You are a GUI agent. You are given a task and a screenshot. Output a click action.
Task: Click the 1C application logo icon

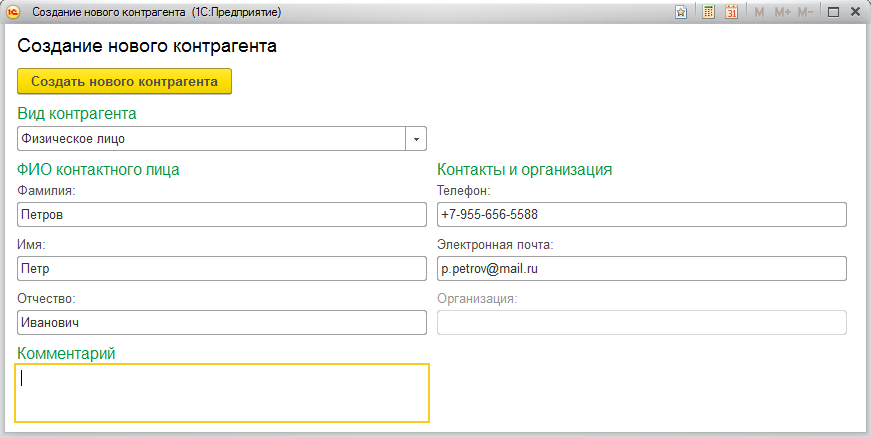coord(12,12)
